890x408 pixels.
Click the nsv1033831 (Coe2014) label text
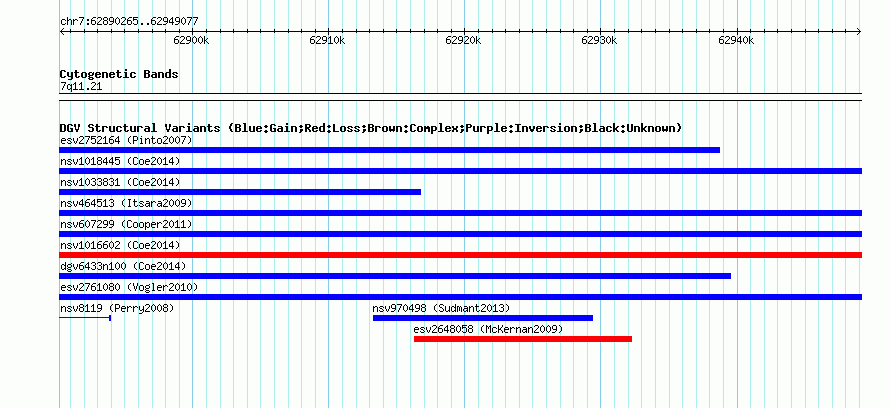120,182
